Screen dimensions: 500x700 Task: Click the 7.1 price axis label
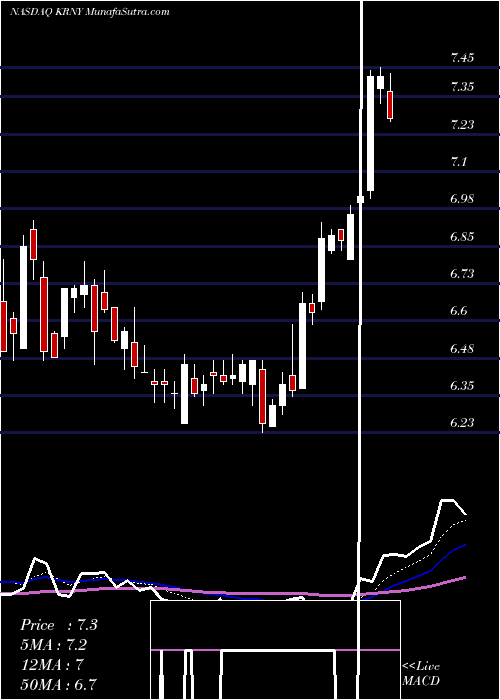click(x=458, y=162)
